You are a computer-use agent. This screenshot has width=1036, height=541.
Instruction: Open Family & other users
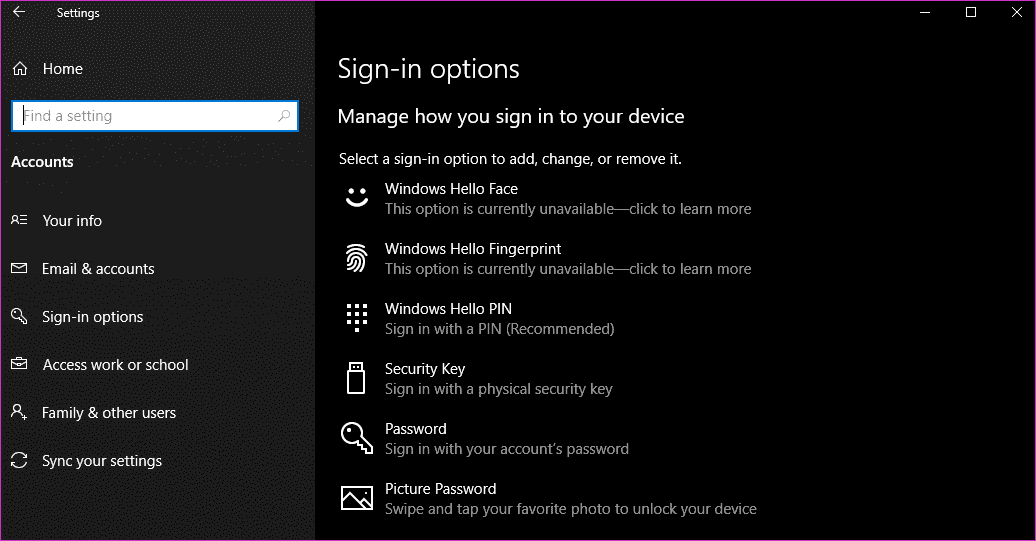click(109, 413)
